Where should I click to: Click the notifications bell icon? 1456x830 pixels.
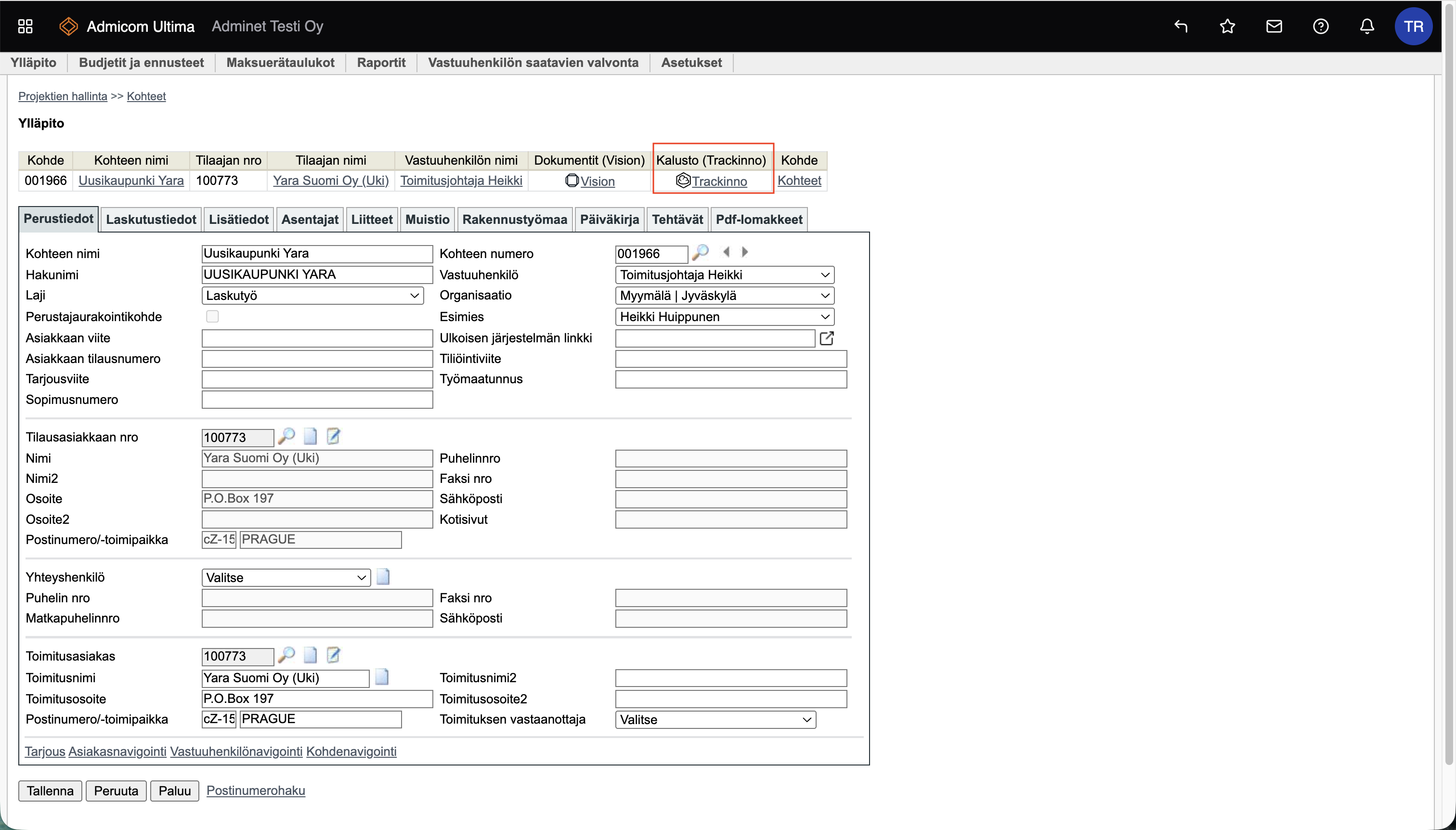pyautogui.click(x=1367, y=26)
